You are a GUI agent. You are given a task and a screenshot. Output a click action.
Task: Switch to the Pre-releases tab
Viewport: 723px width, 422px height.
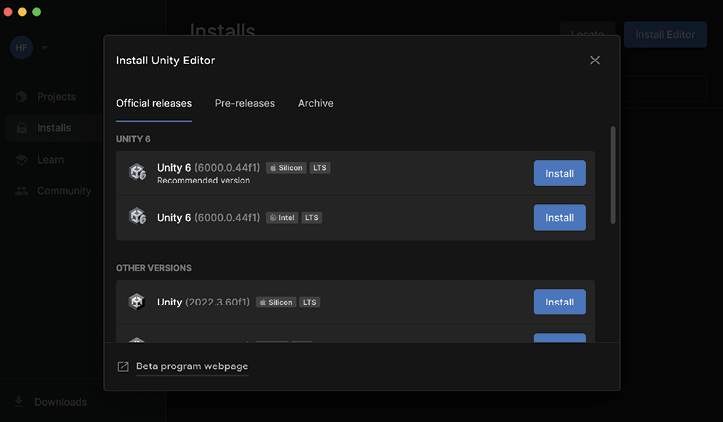[x=245, y=103]
